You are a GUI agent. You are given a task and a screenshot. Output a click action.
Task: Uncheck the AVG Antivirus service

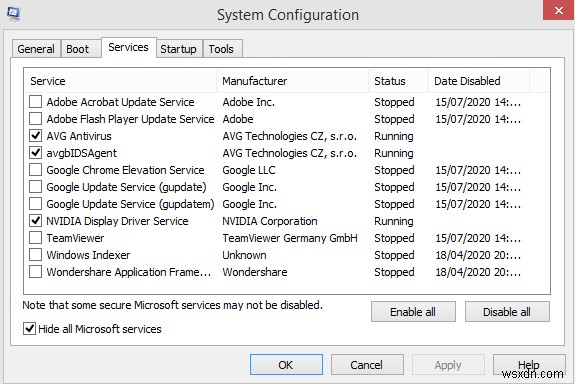[x=36, y=136]
